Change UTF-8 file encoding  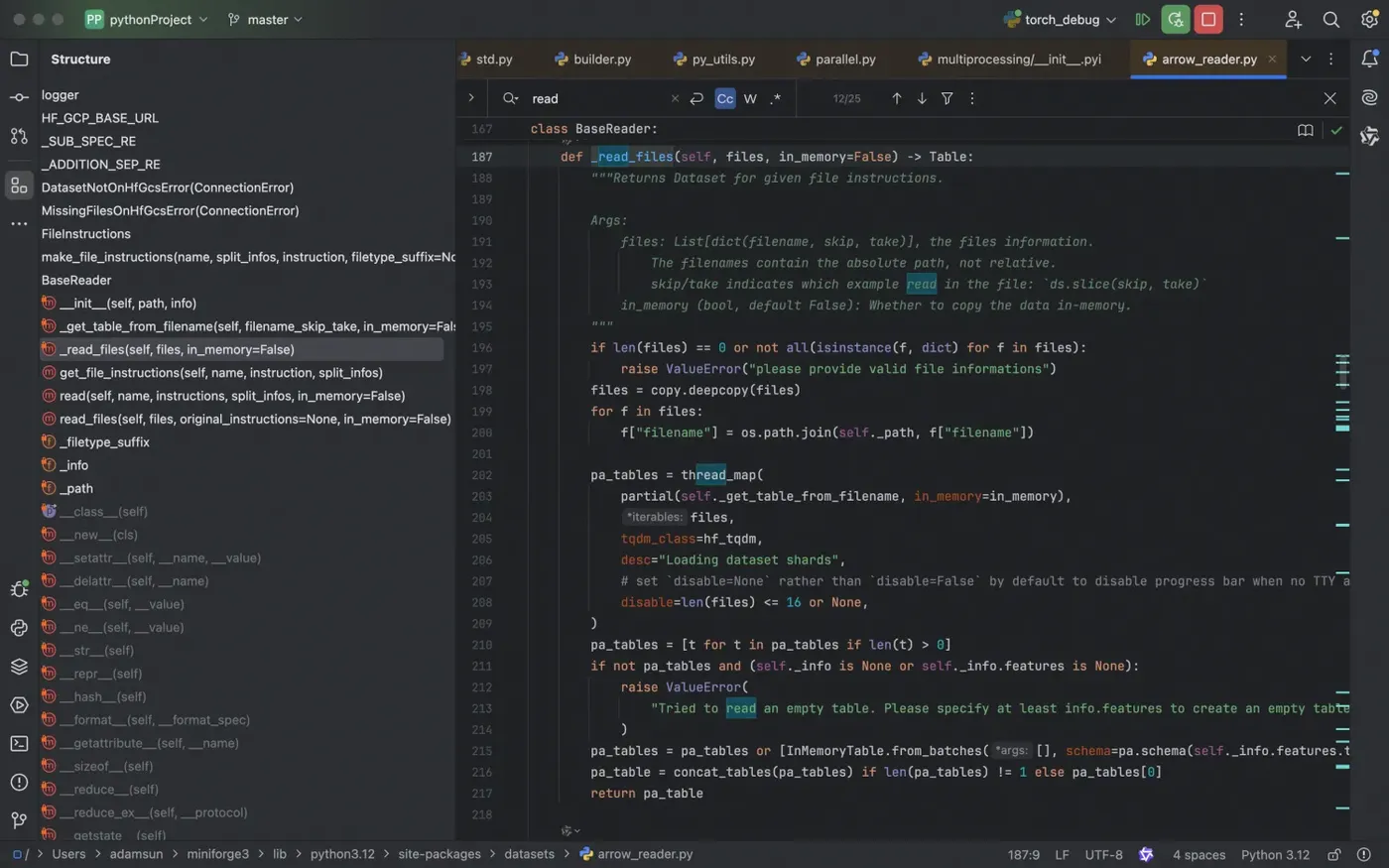pyautogui.click(x=1104, y=854)
